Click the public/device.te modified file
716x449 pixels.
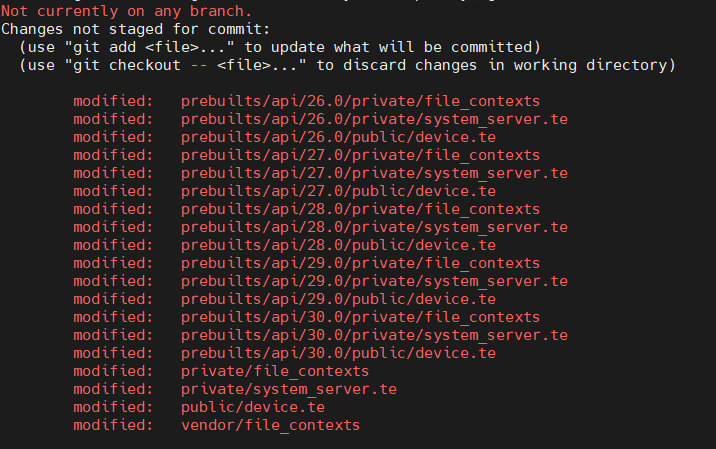coord(253,407)
